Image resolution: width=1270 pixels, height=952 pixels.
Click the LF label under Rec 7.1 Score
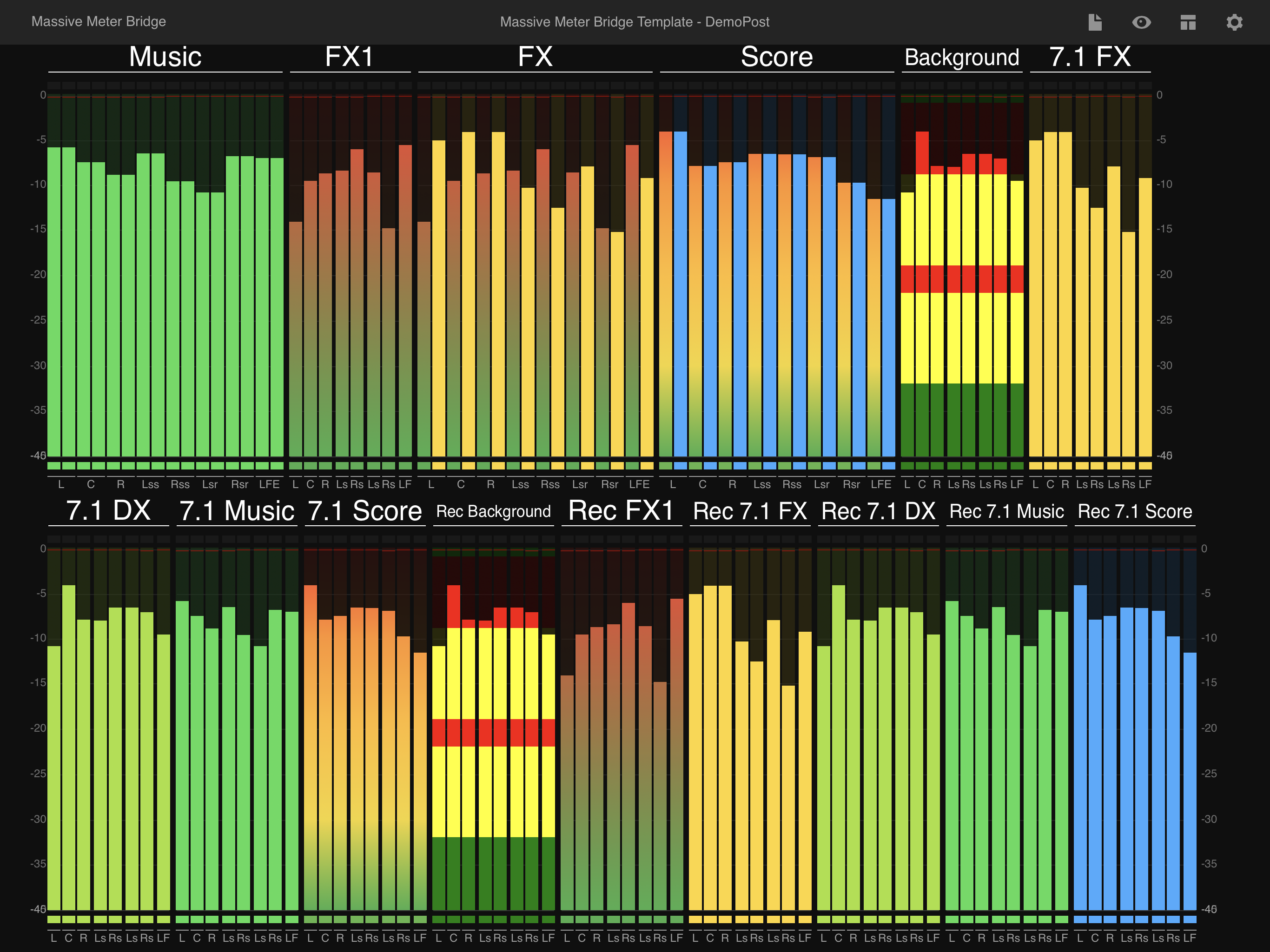pyautogui.click(x=1189, y=938)
